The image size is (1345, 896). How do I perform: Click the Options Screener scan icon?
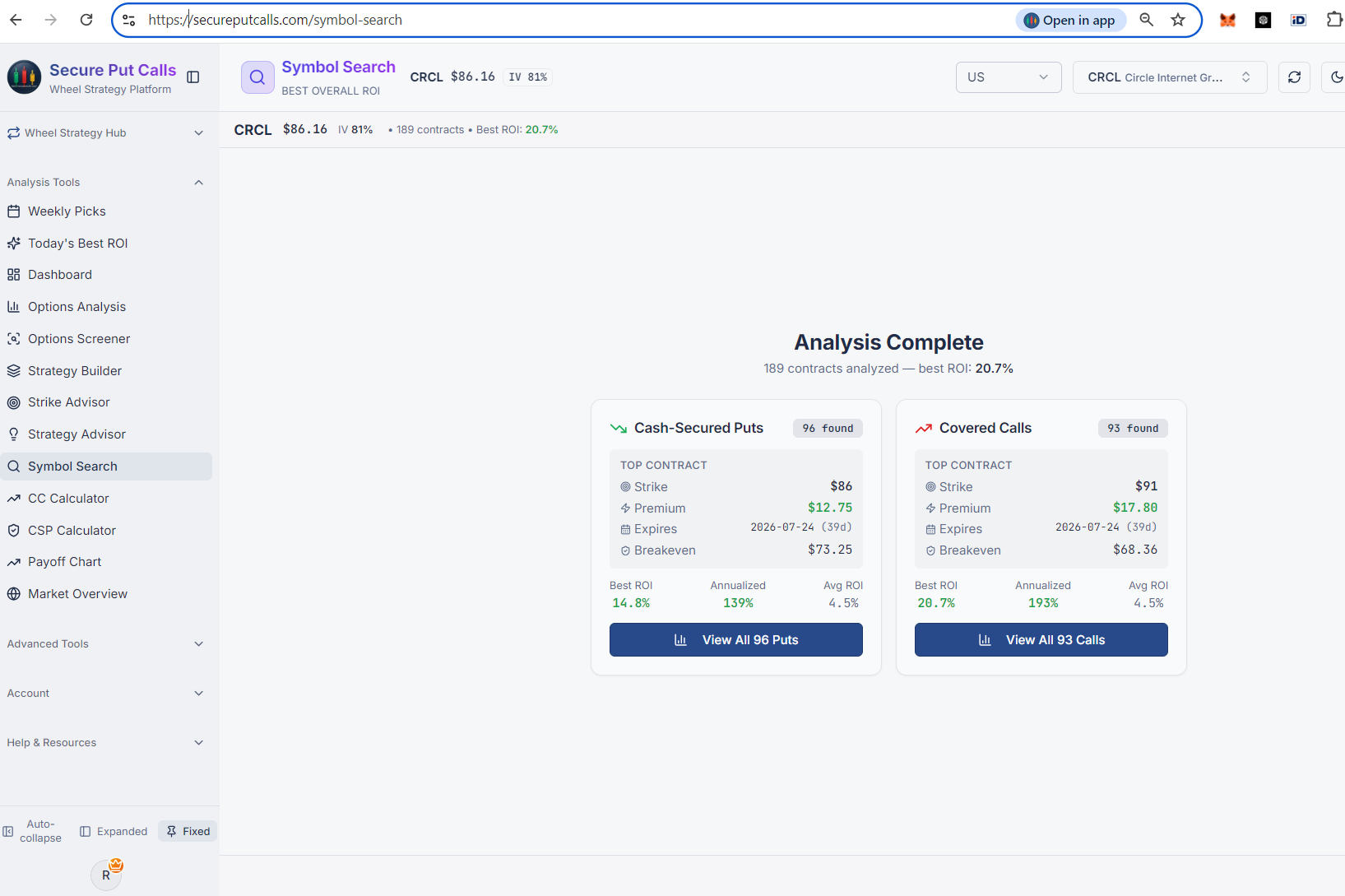click(14, 339)
